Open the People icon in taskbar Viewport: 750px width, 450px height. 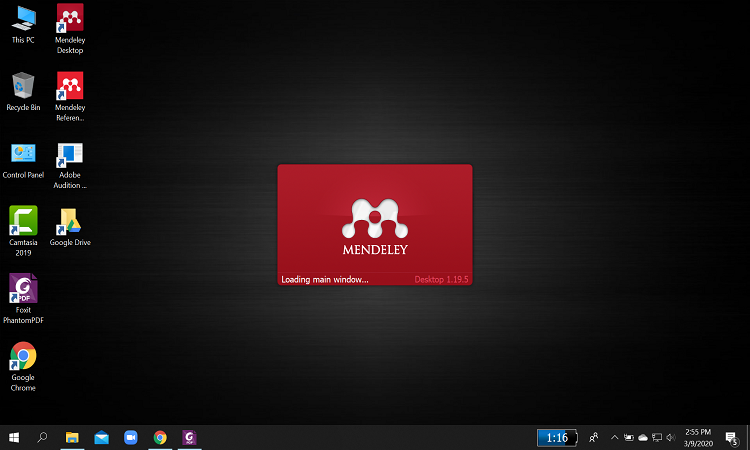[x=594, y=437]
